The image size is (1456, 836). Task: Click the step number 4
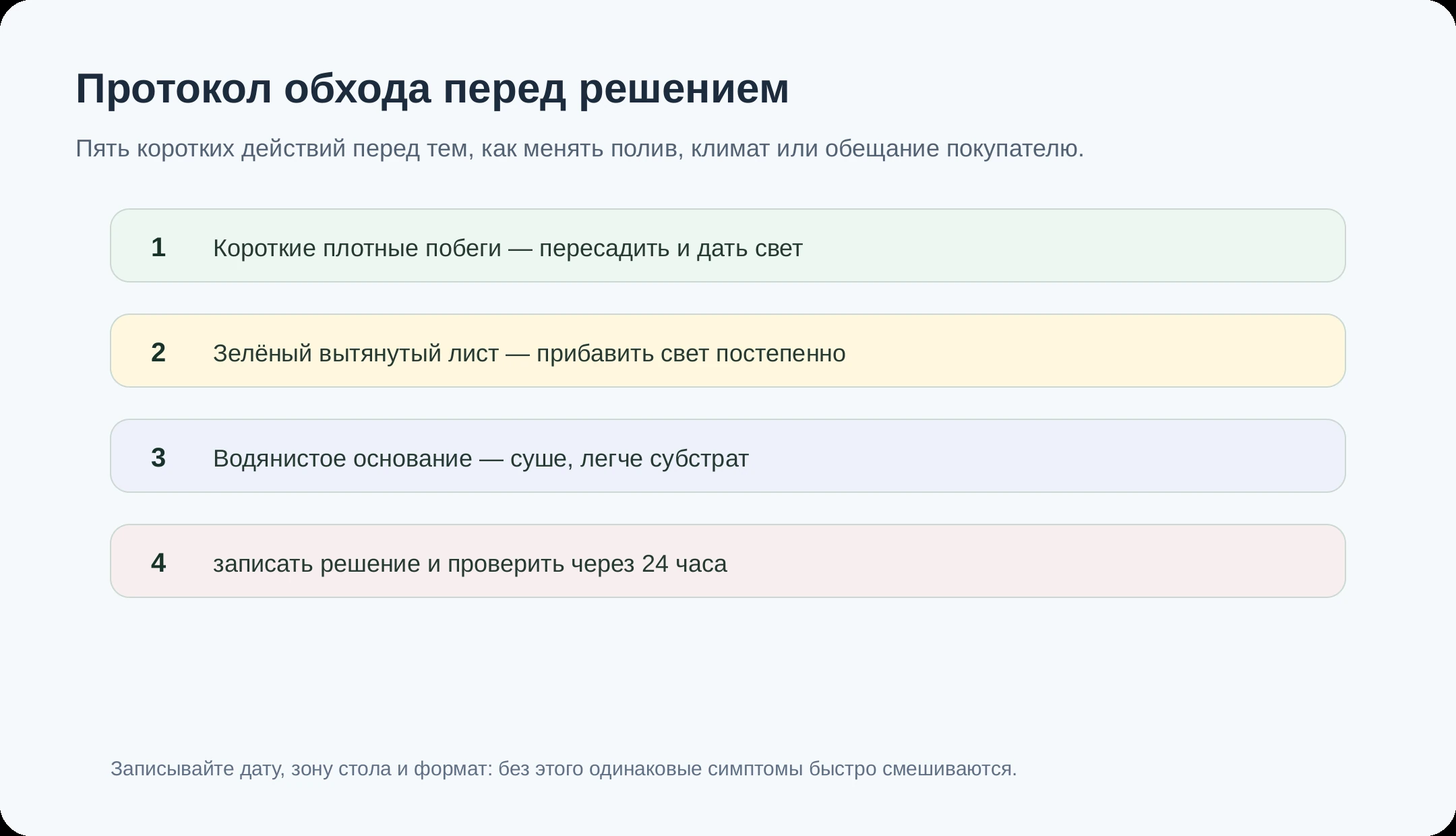(x=158, y=563)
